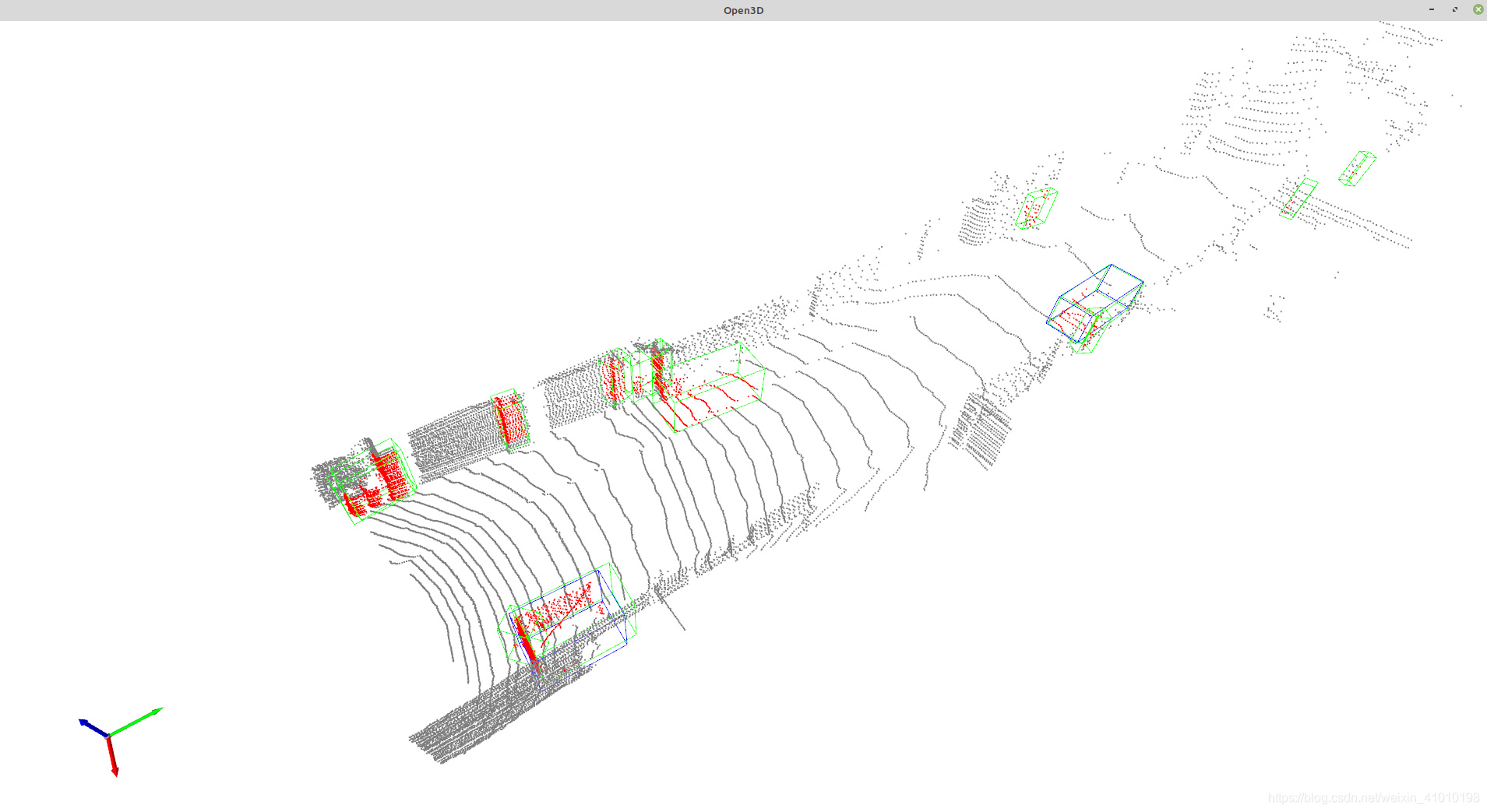Click the green box around the leftmost red cluster
This screenshot has height=812, width=1487.
(372, 479)
